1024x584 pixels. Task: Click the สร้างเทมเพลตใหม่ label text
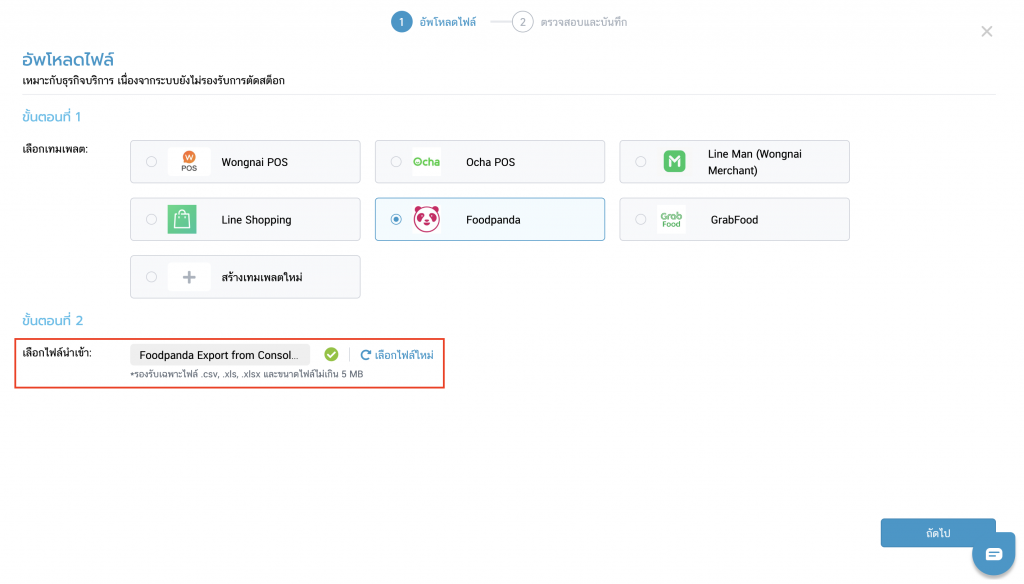point(261,277)
